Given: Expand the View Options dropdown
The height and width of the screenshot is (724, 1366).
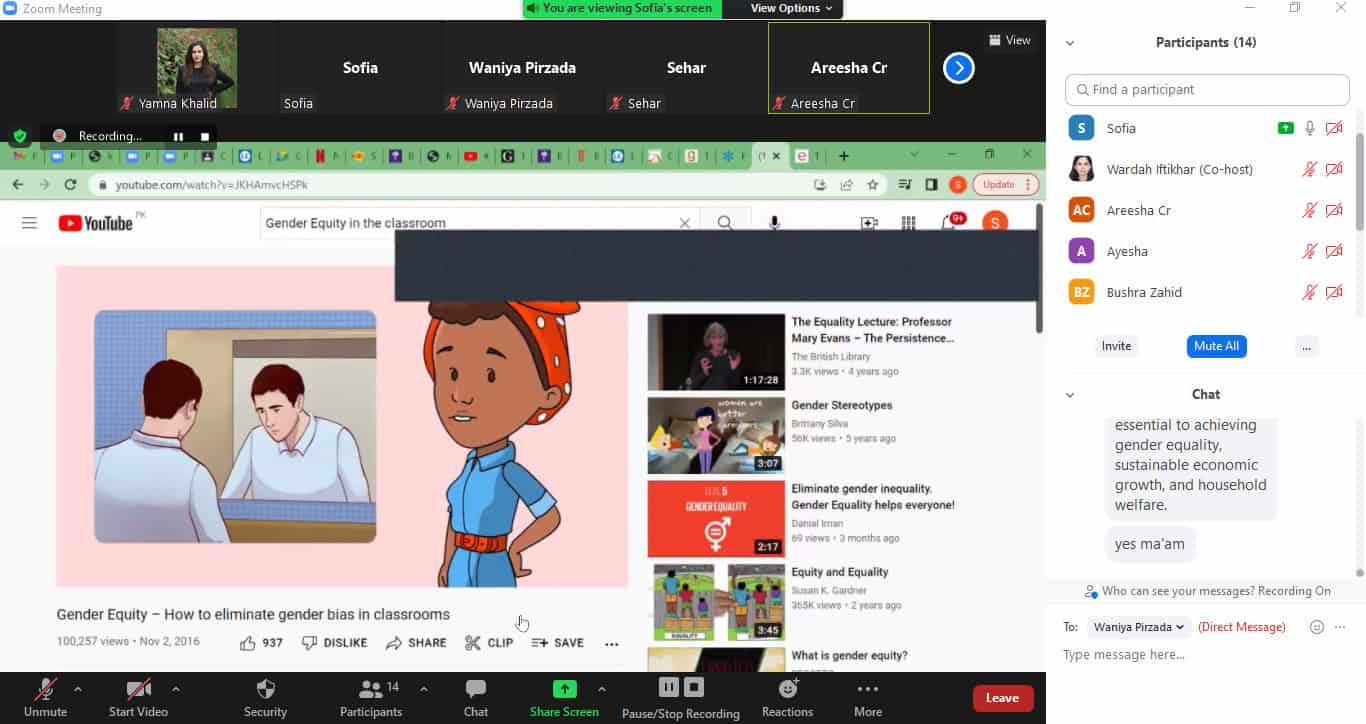Looking at the screenshot, I should 791,8.
